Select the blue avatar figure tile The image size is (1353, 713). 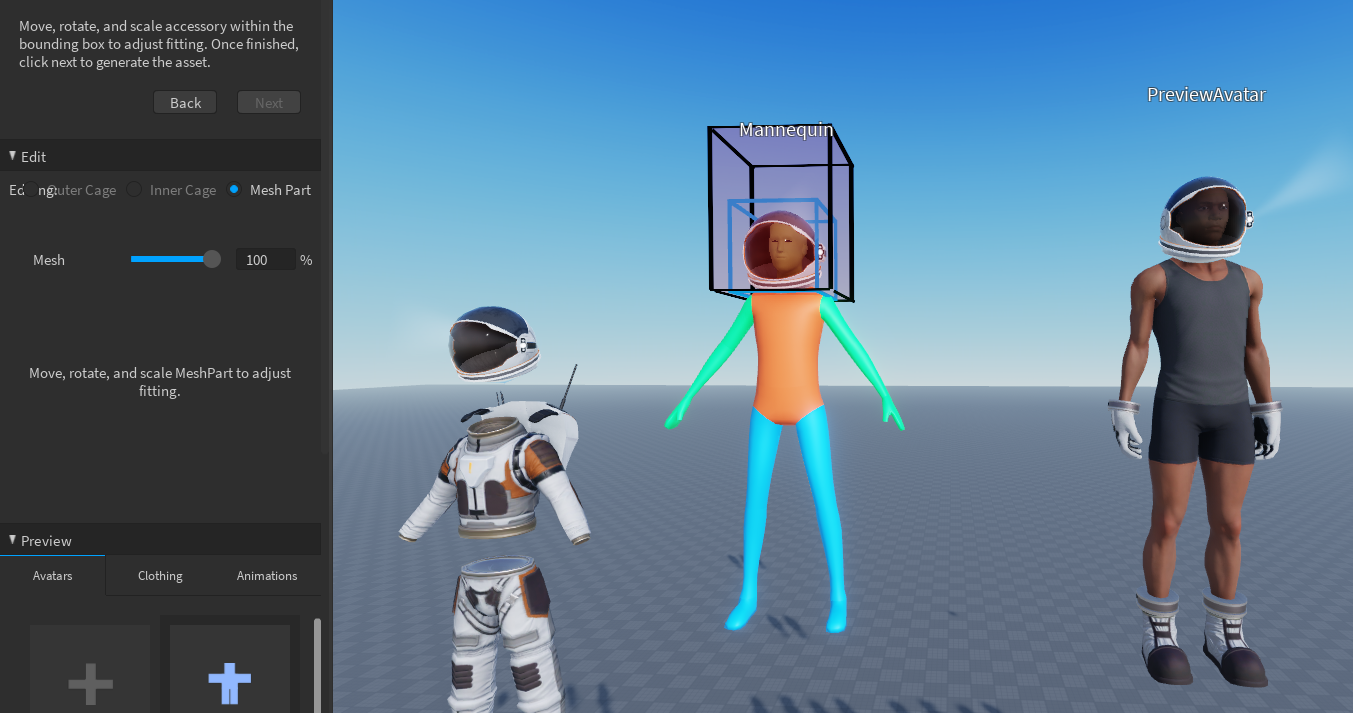click(x=230, y=669)
